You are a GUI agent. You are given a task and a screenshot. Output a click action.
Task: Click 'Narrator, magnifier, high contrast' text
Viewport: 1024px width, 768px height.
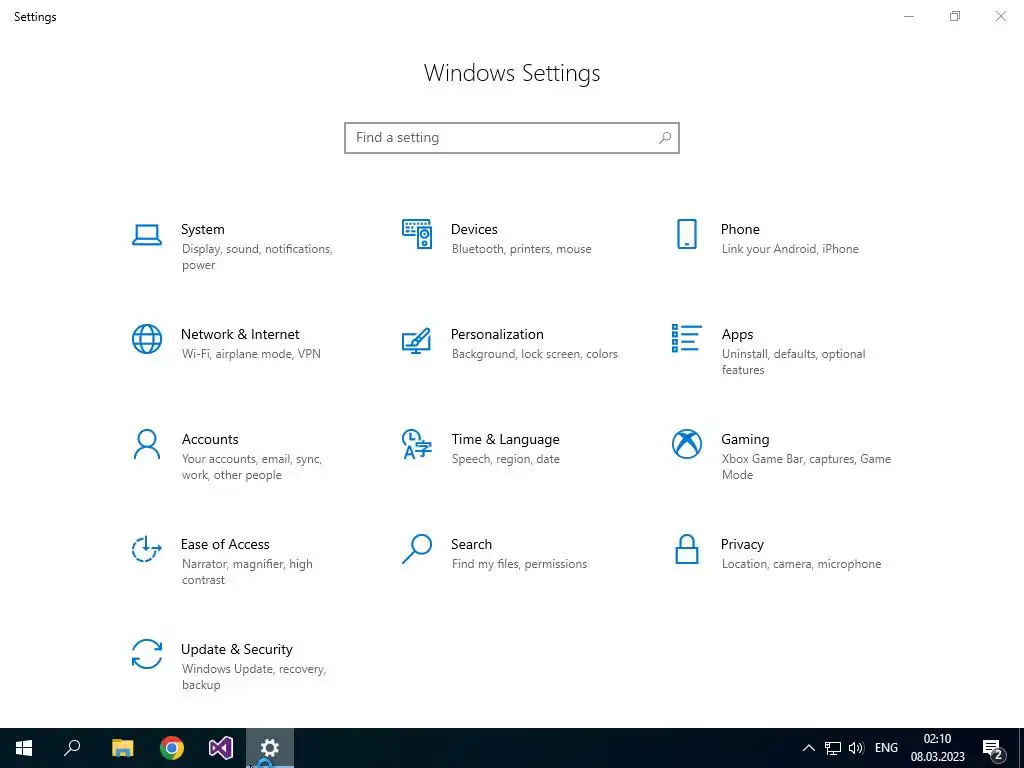point(247,571)
